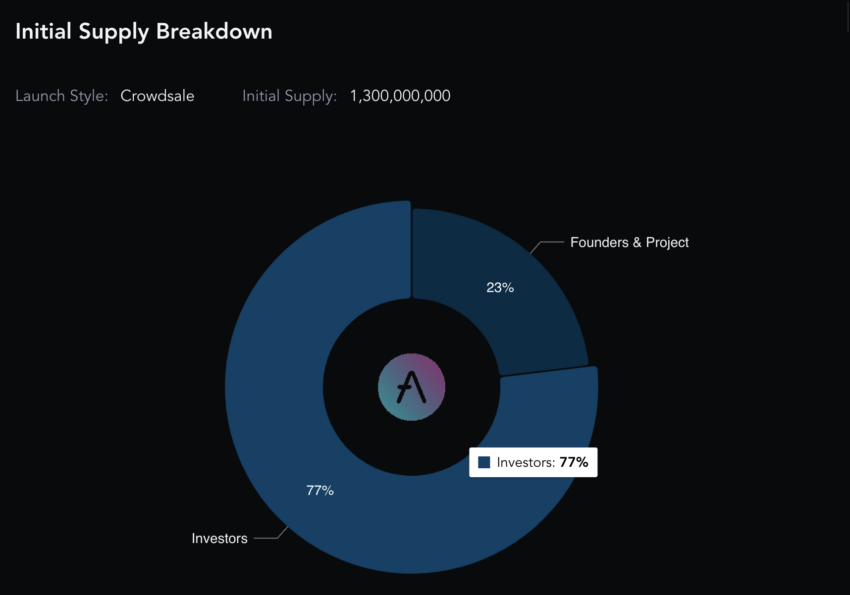The height and width of the screenshot is (595, 850).
Task: Click the 23% value on the chart
Action: click(x=500, y=288)
